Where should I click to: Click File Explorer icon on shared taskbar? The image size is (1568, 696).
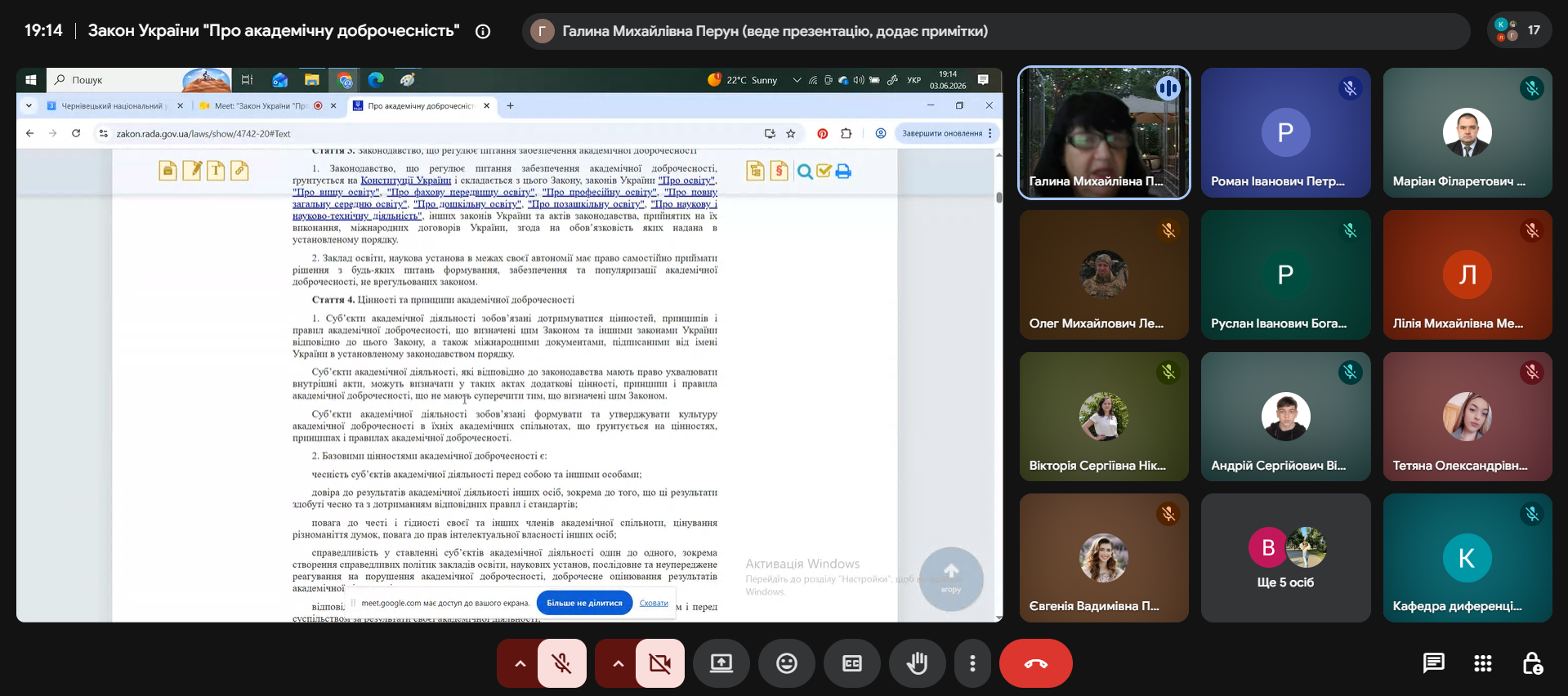(311, 80)
